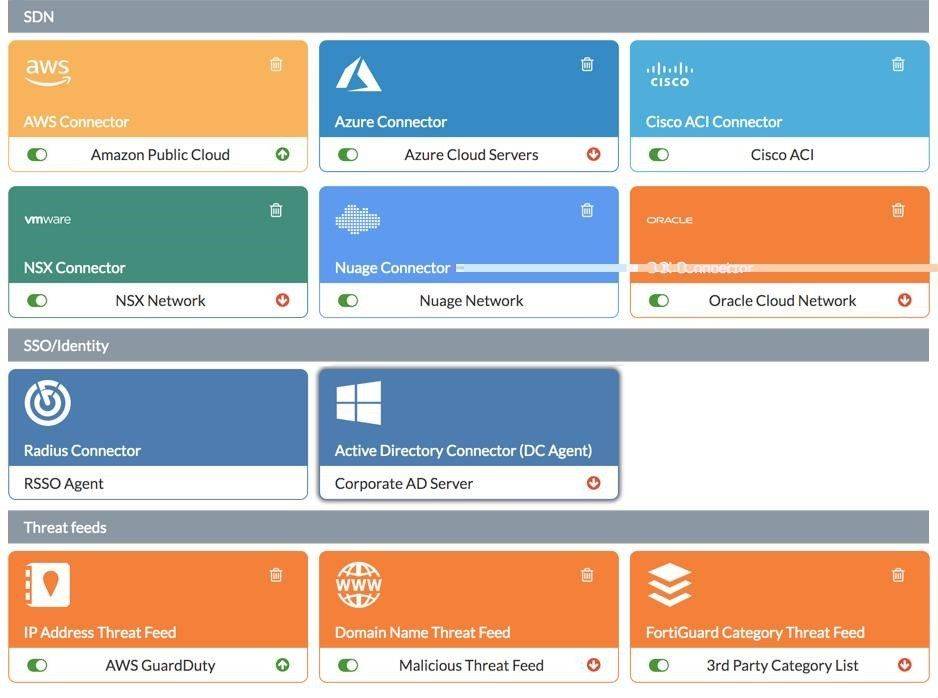
Task: Open the Radius Connector card
Action: (x=158, y=434)
